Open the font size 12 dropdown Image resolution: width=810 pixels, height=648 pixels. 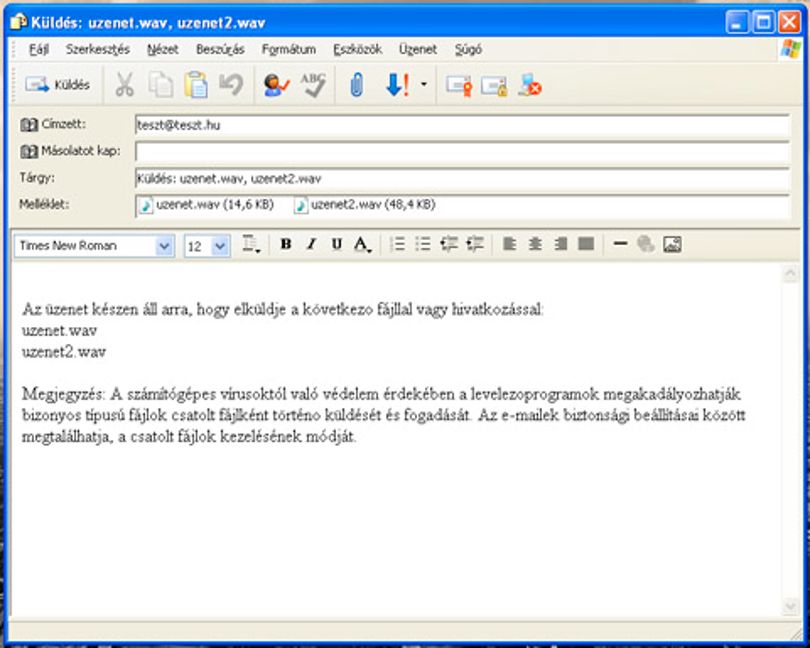coord(220,246)
